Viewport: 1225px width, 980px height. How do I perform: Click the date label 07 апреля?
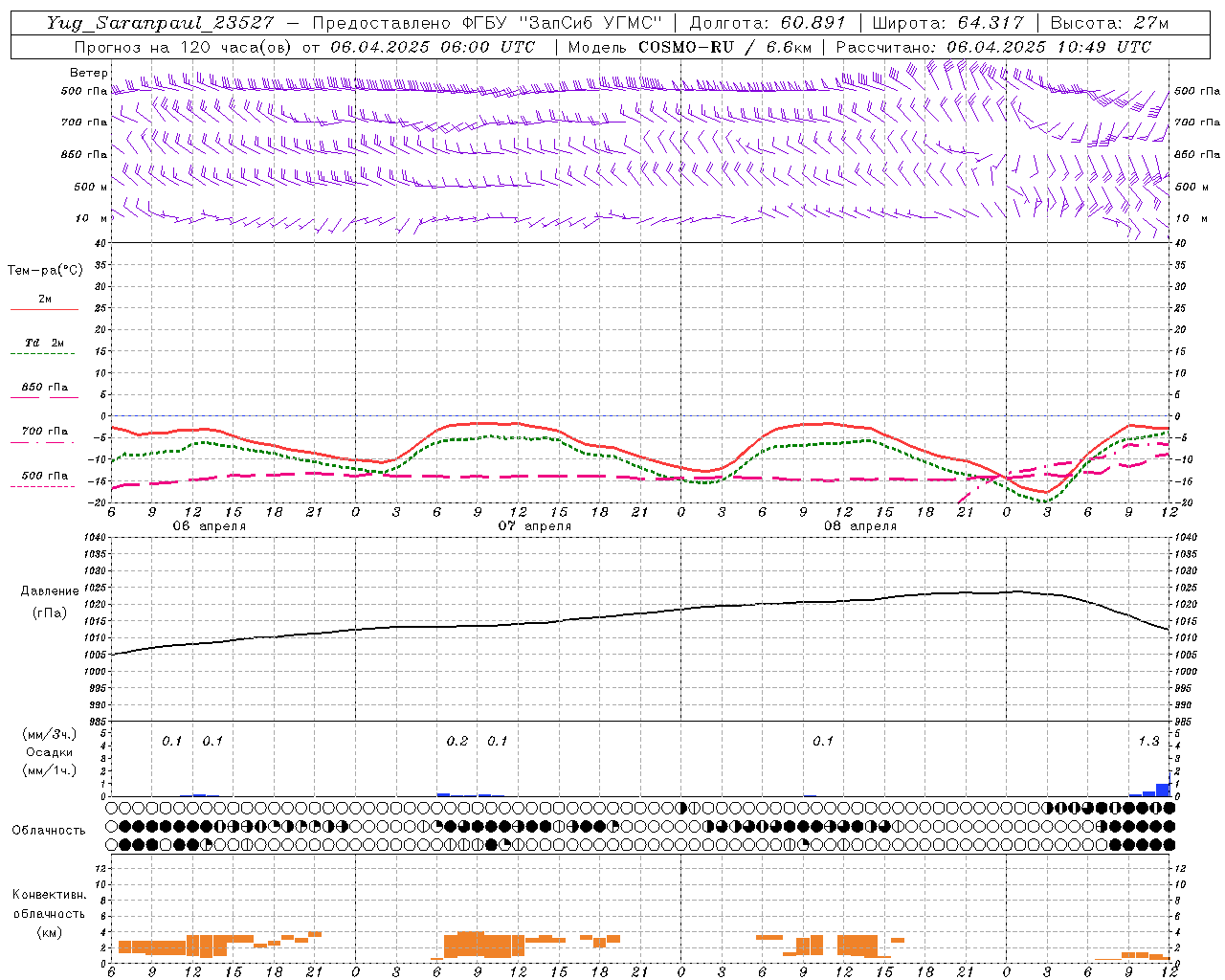(534, 526)
